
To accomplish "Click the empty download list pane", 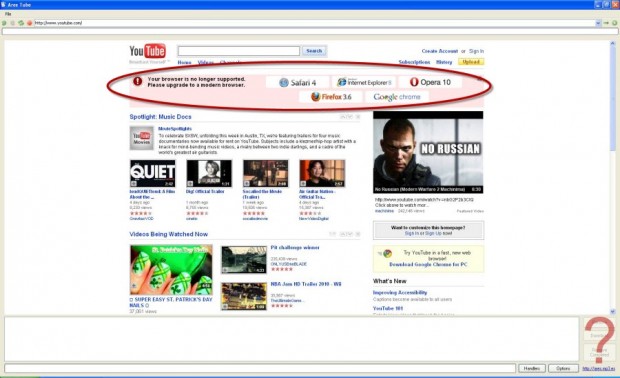I will [292, 339].
